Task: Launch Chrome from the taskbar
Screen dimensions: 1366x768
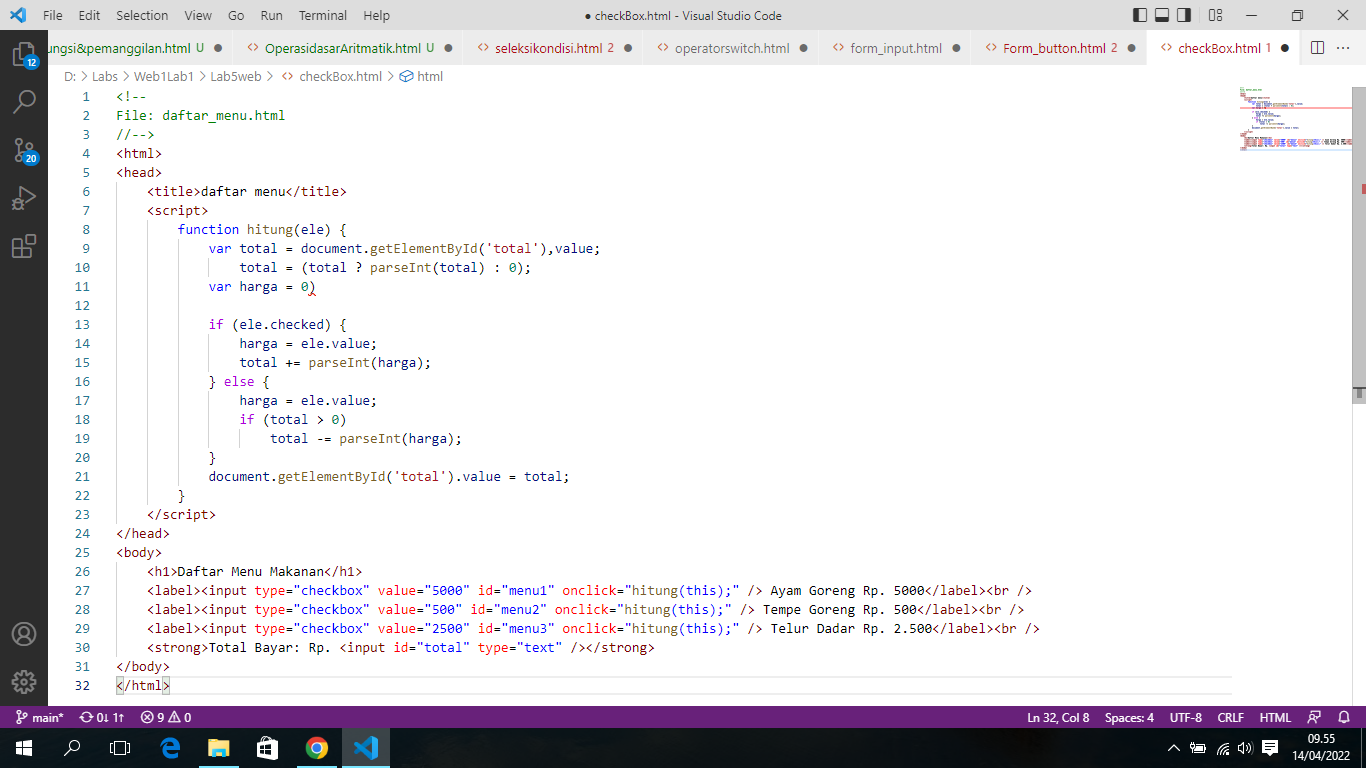Action: 317,747
